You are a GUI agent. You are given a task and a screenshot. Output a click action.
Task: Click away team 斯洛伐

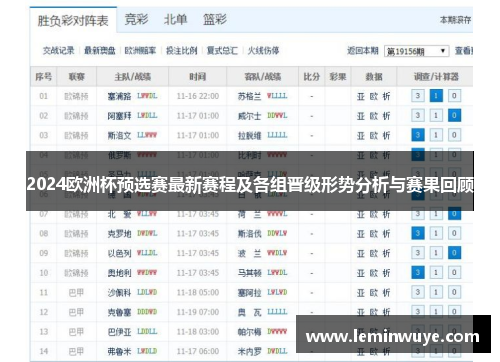click(249, 234)
